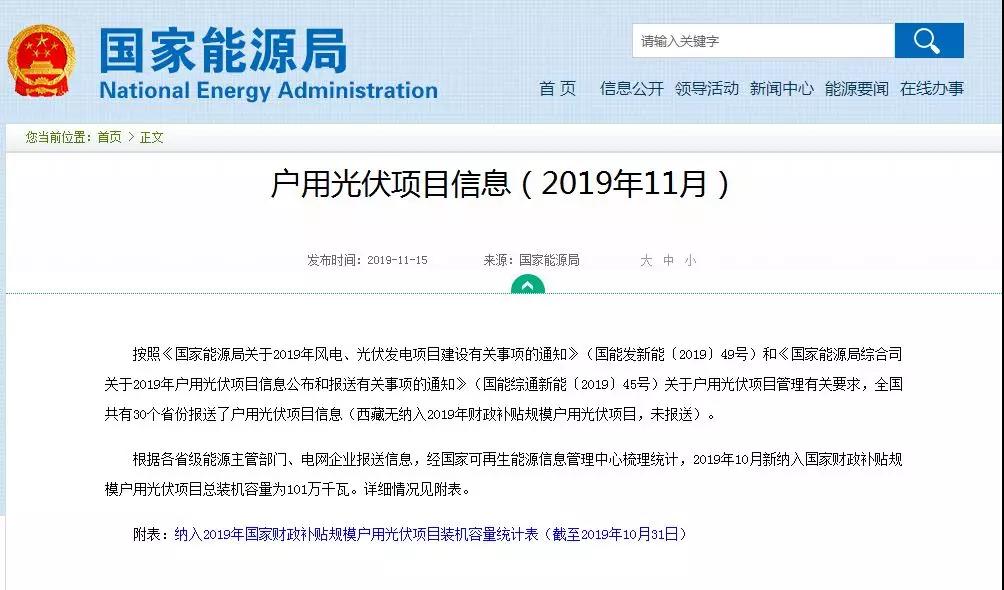Click 首页 in the breadcrumb trail

coord(109,137)
